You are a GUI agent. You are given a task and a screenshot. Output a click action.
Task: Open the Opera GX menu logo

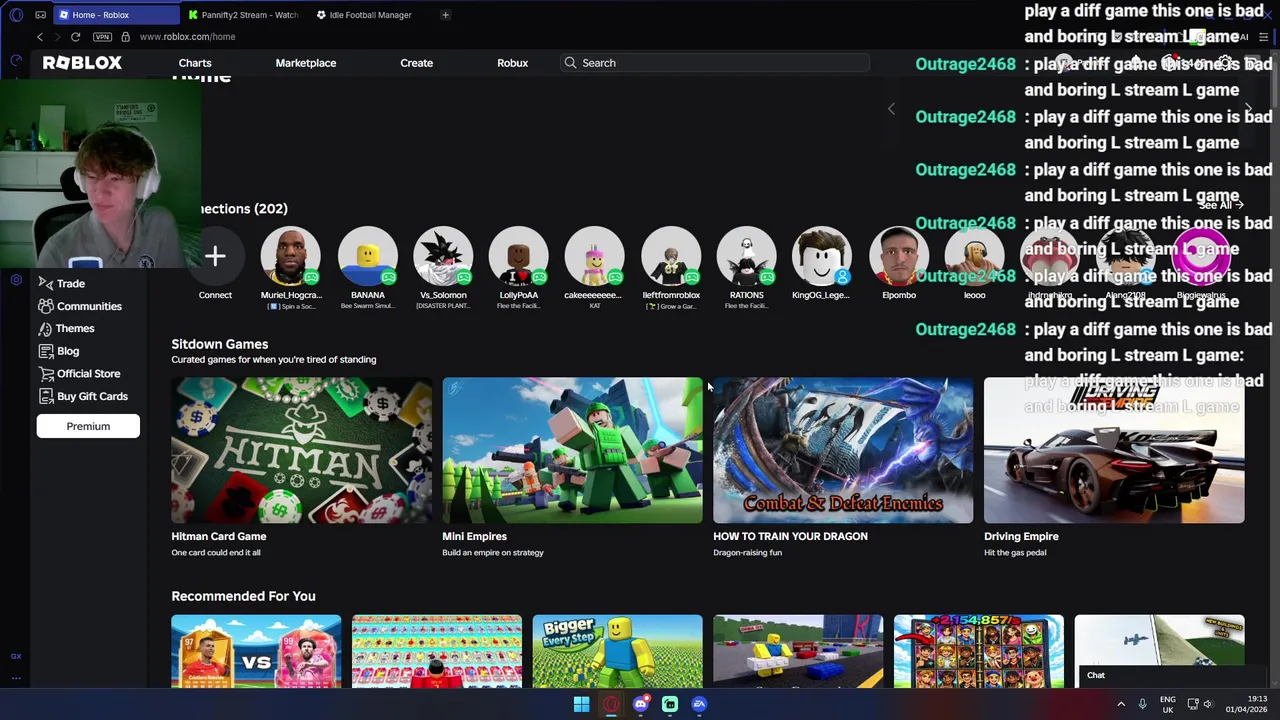click(x=16, y=15)
